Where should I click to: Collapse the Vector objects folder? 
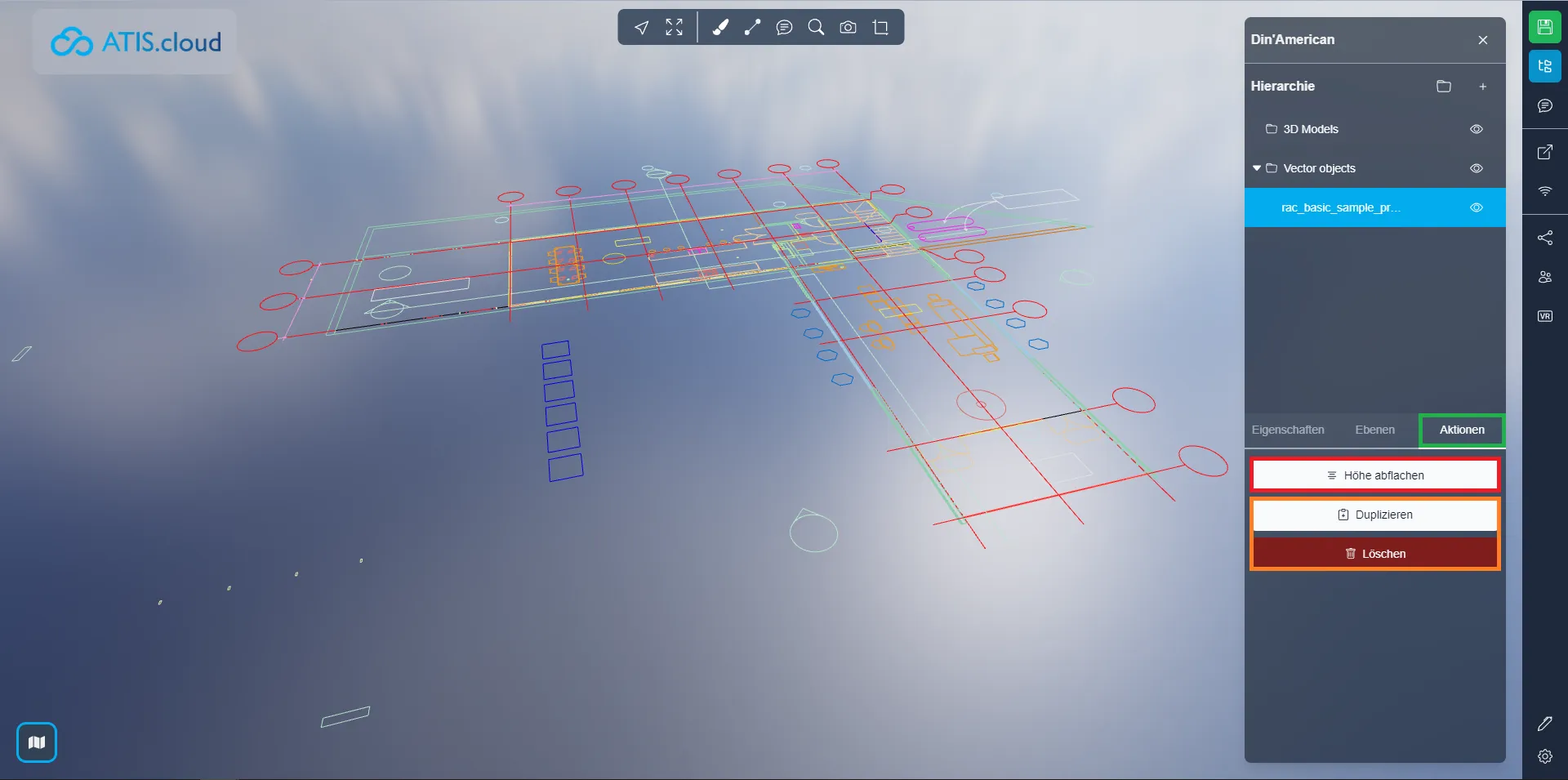click(x=1257, y=168)
